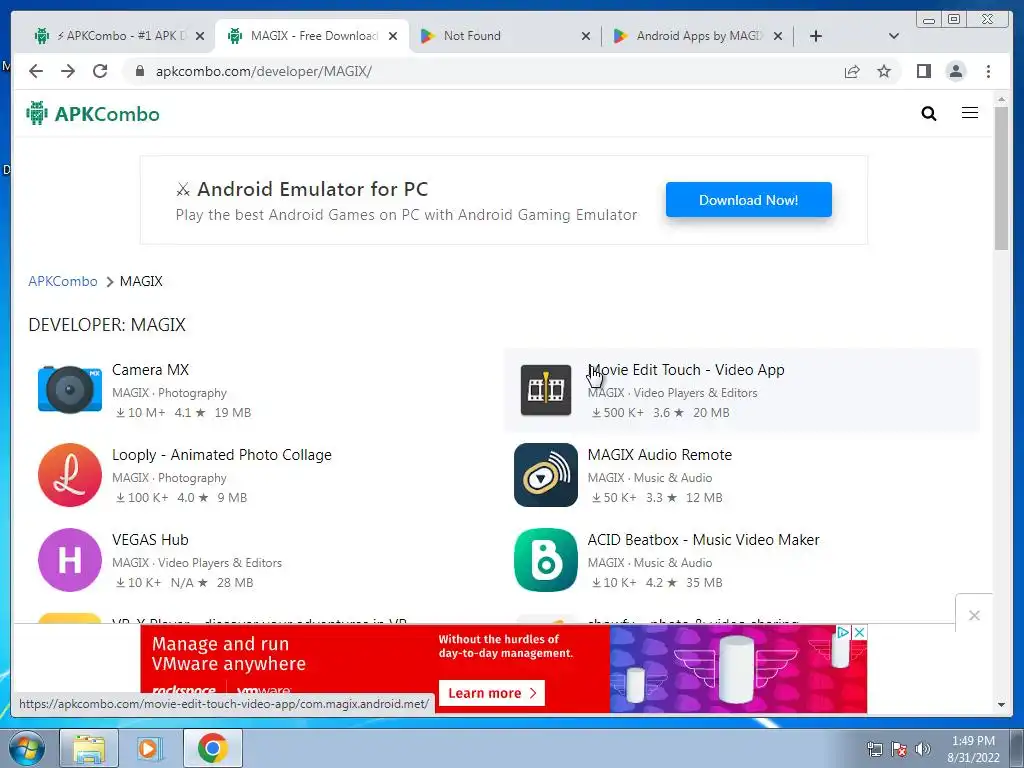This screenshot has width=1024, height=768.
Task: Click the DEVELOPER: MAGIX heading
Action: [107, 325]
